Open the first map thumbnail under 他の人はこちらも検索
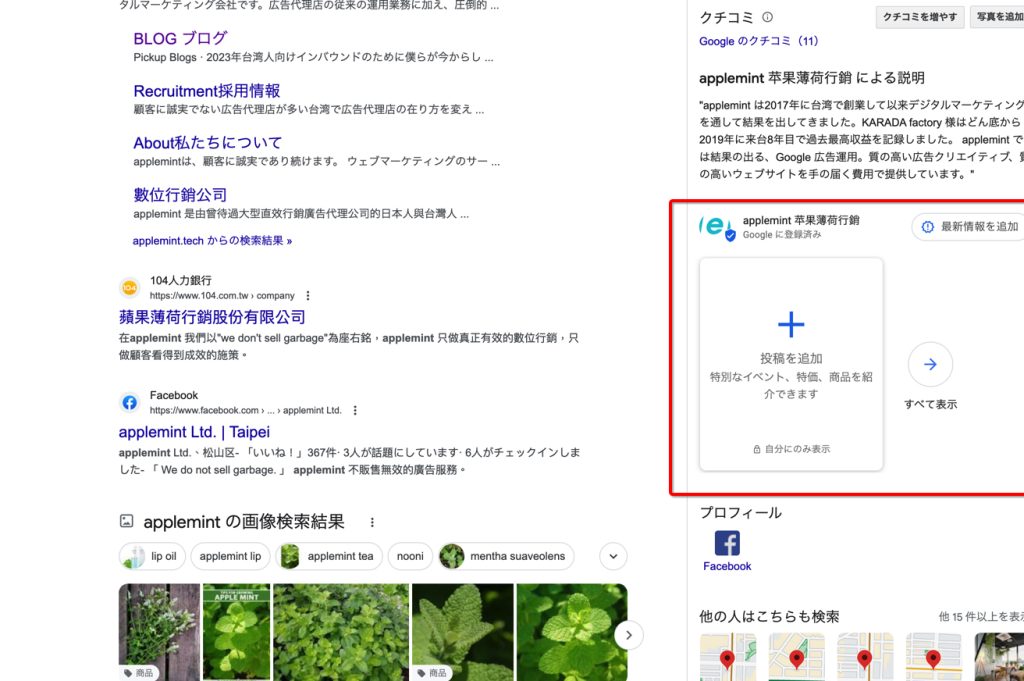The image size is (1024, 681). 728,657
